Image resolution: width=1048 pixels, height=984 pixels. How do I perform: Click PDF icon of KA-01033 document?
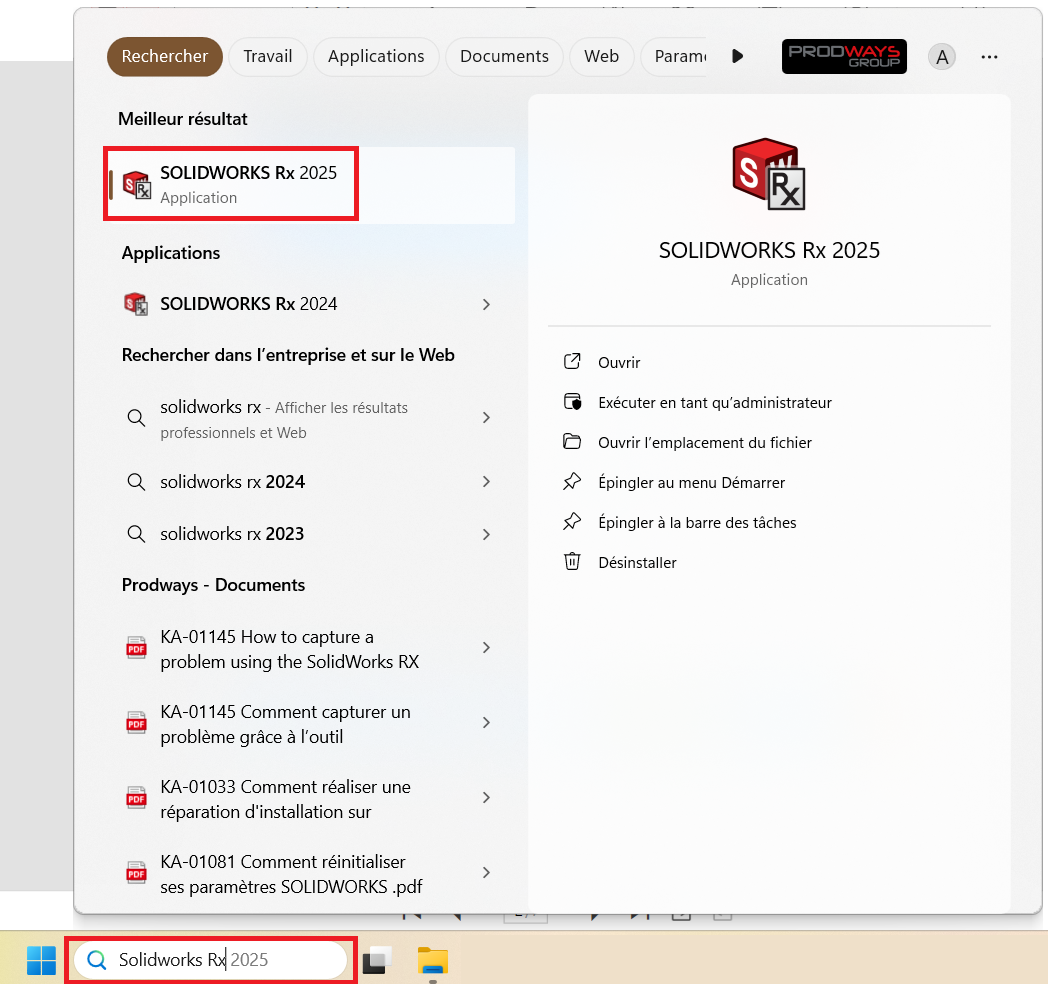(136, 797)
